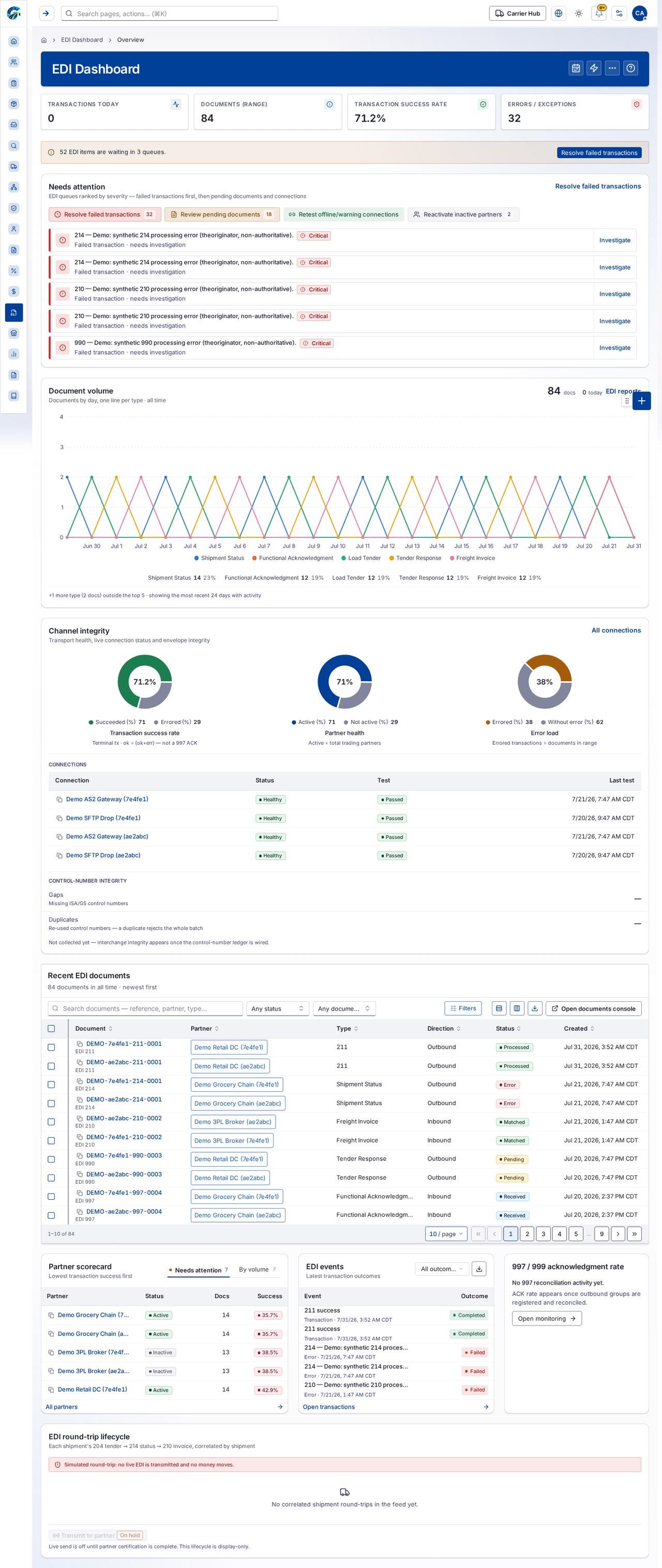Viewport: 662px width, 1568px height.
Task: Click the calendar icon in EDI Dashboard header
Action: click(576, 68)
